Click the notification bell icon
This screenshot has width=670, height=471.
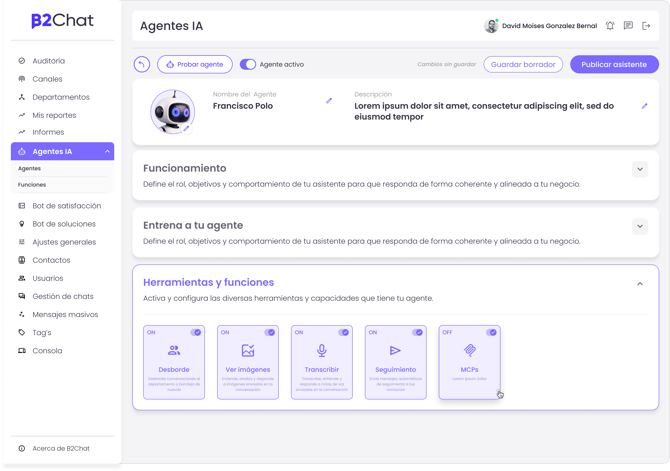click(610, 26)
